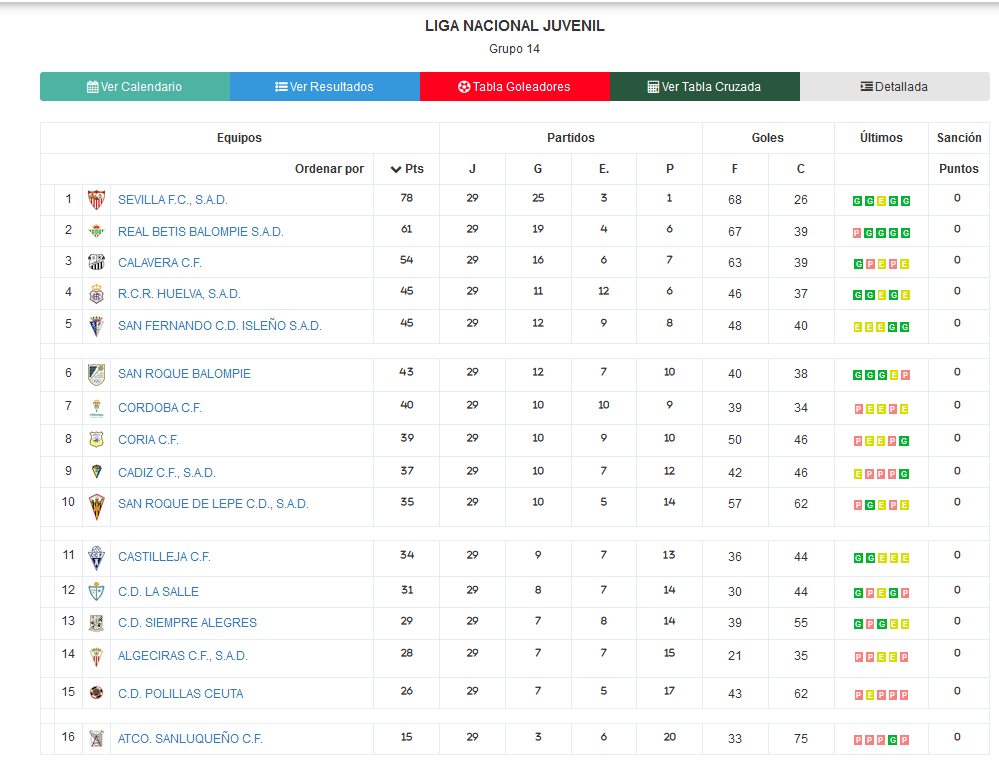Click the first result badge for Sevilla

857,201
